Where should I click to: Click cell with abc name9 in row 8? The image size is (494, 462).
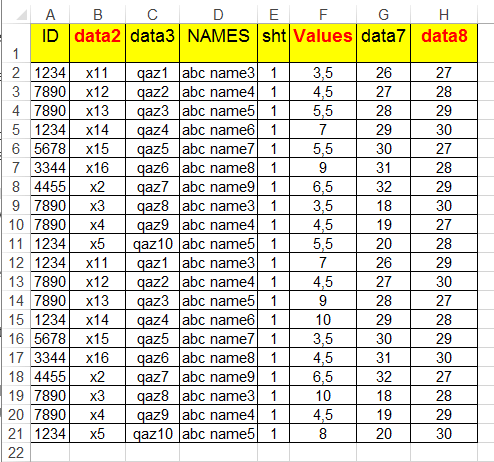click(218, 187)
